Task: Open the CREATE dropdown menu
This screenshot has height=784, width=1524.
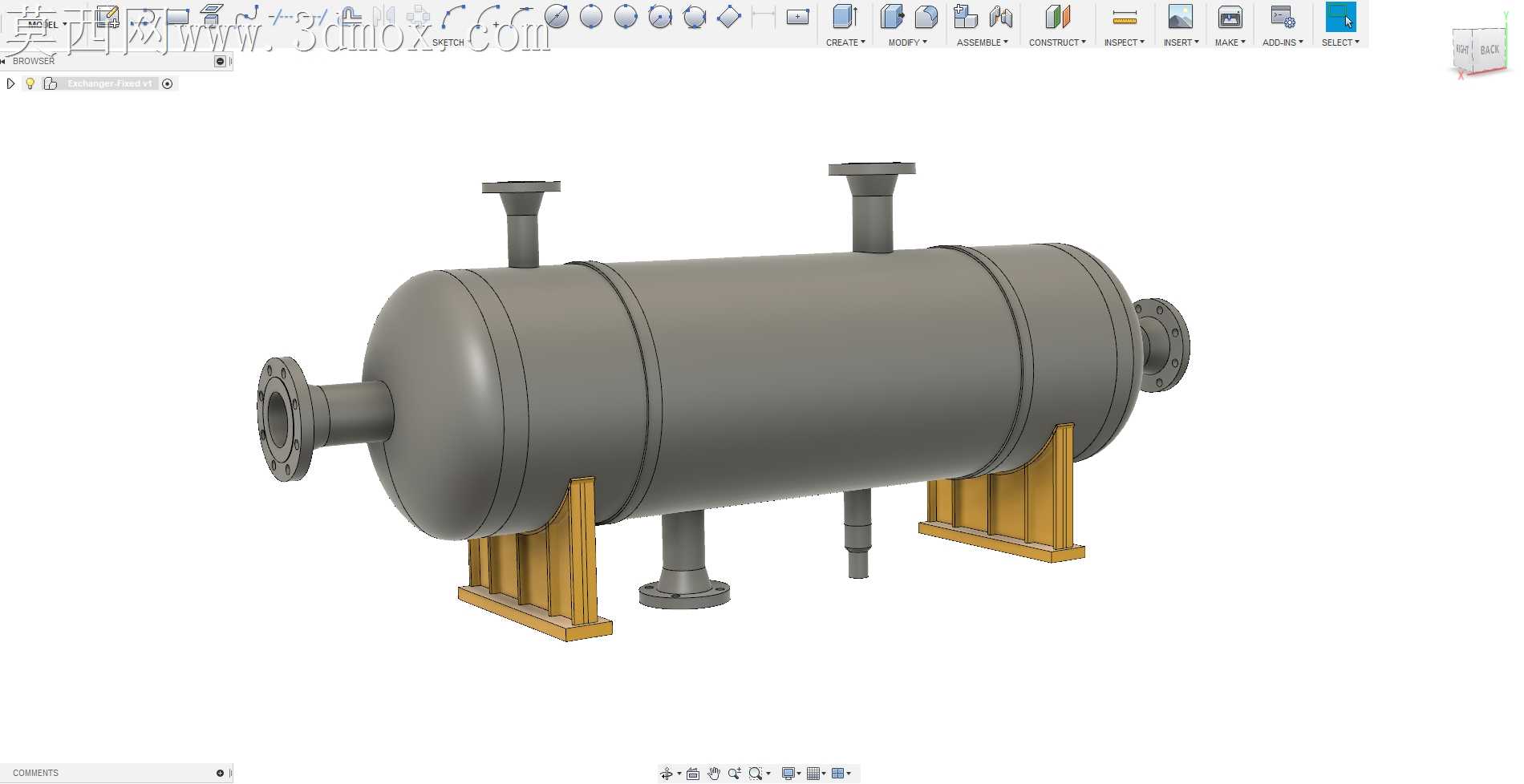Action: coord(845,42)
